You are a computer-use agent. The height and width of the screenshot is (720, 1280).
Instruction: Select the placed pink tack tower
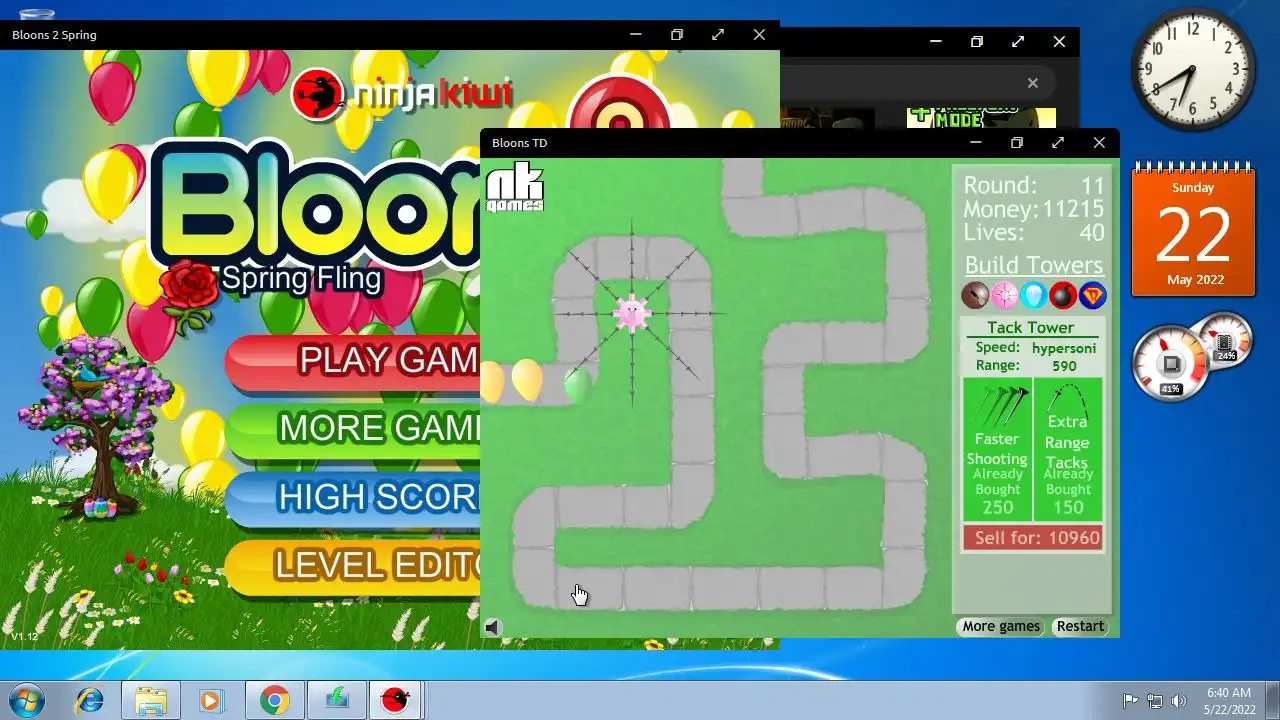pyautogui.click(x=632, y=313)
